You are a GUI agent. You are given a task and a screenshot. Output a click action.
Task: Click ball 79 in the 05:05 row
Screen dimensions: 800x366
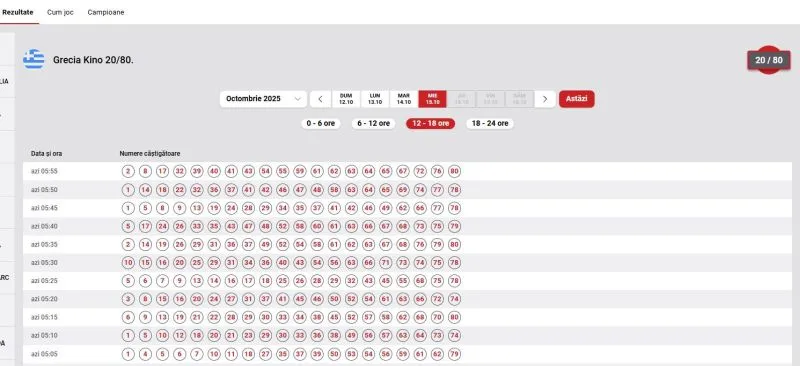coord(454,354)
